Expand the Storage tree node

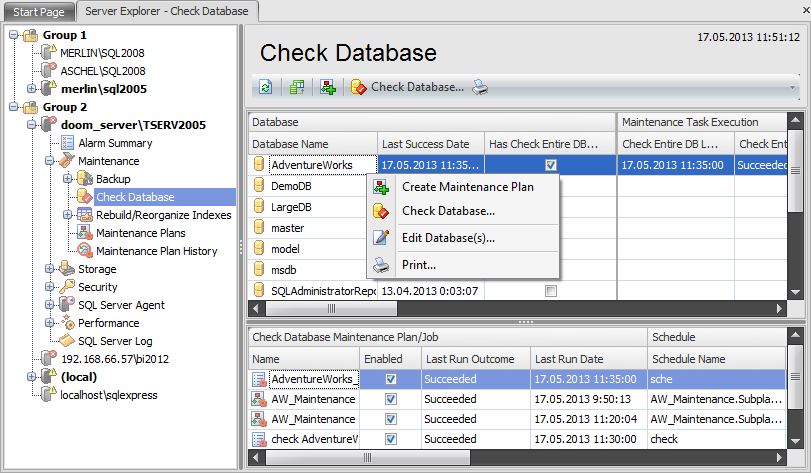pyautogui.click(x=50, y=269)
